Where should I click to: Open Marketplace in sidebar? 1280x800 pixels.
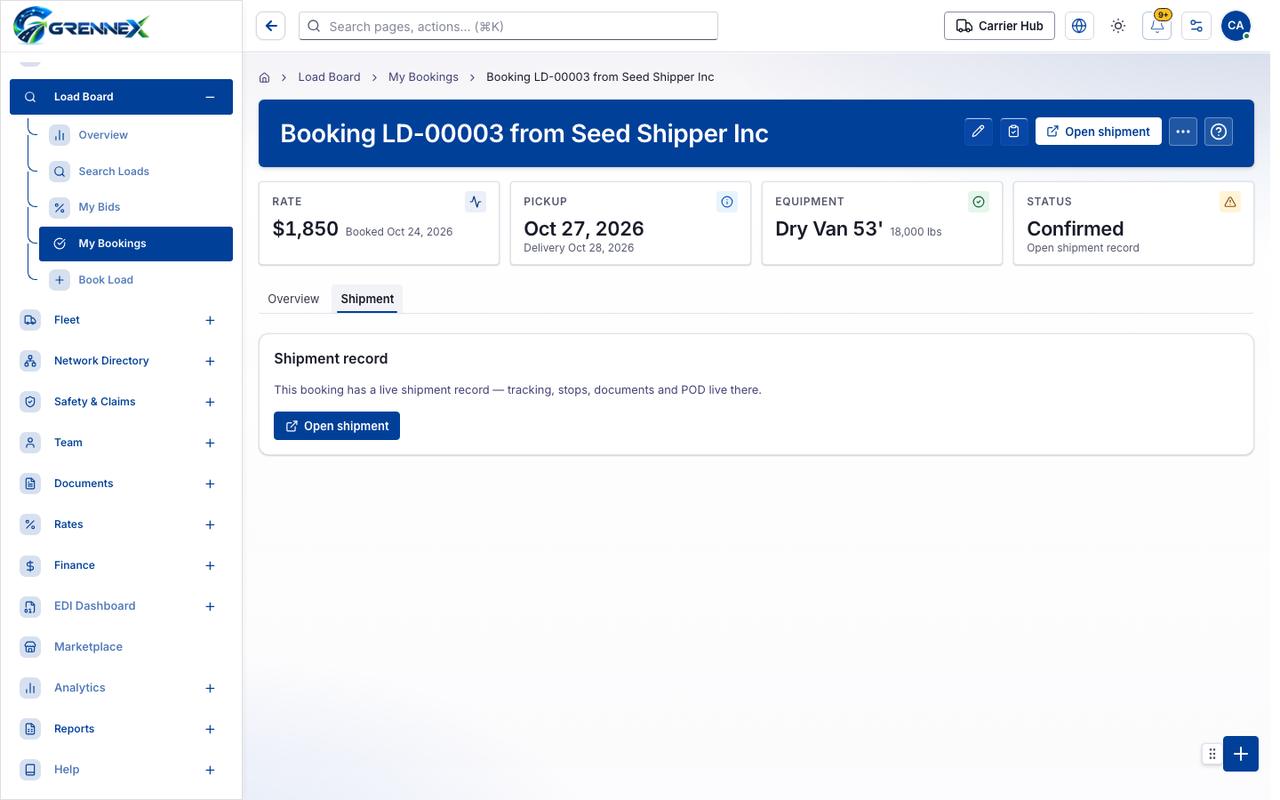(x=121, y=647)
